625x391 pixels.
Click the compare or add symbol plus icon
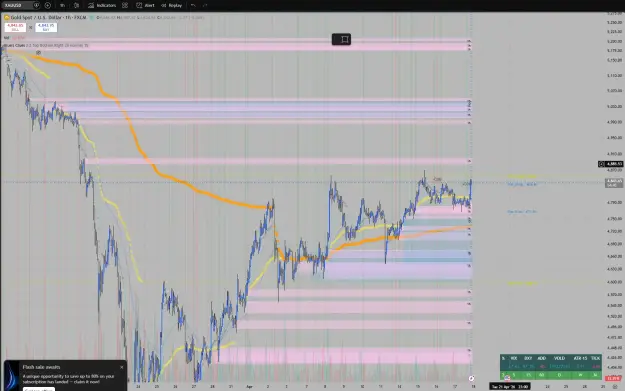pos(48,5)
